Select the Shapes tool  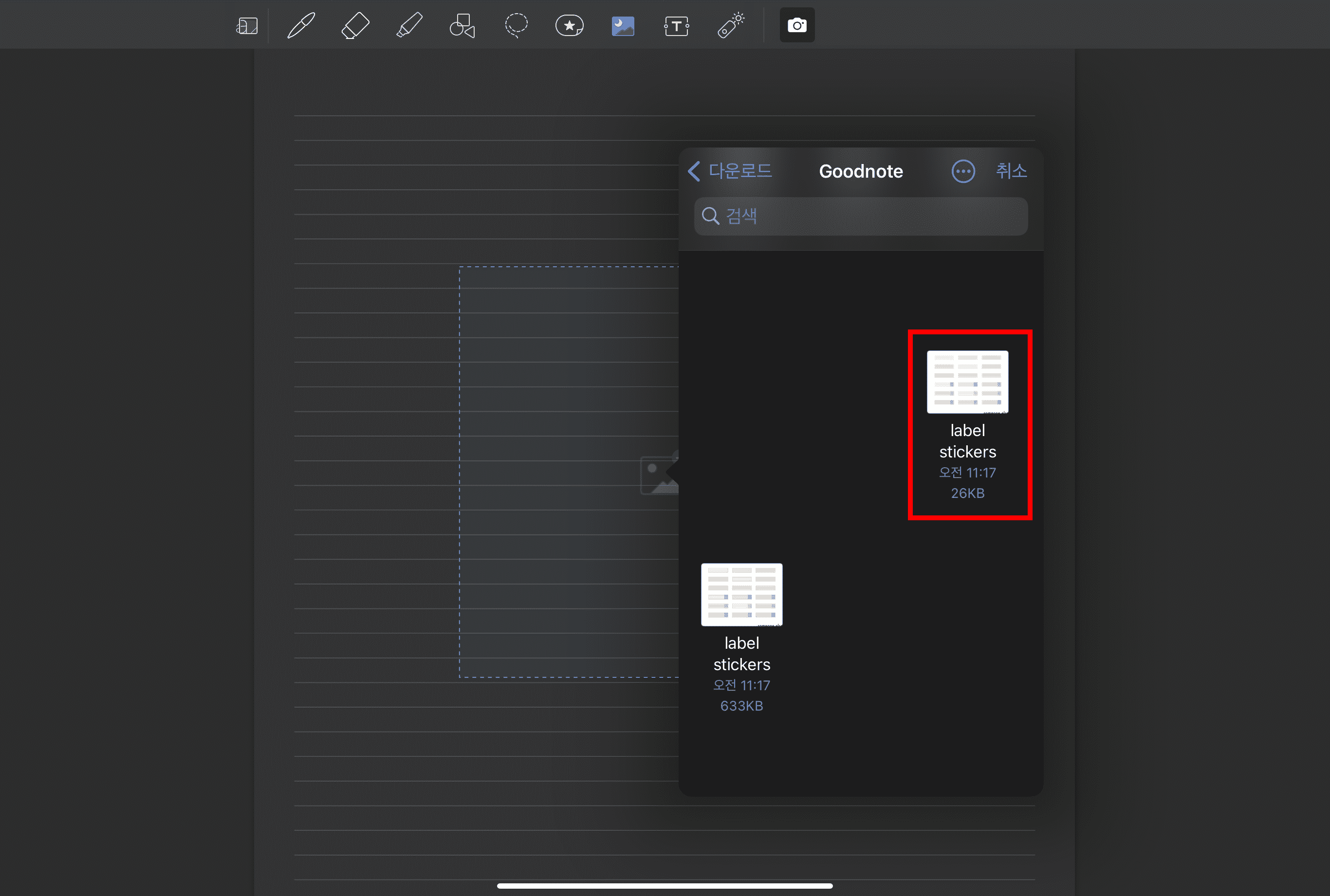pyautogui.click(x=462, y=26)
